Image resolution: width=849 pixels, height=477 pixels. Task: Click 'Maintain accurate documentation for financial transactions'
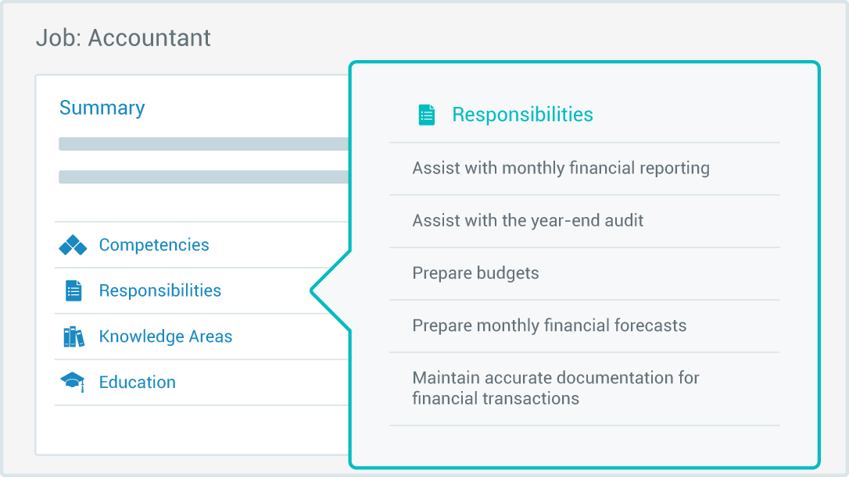click(x=556, y=388)
